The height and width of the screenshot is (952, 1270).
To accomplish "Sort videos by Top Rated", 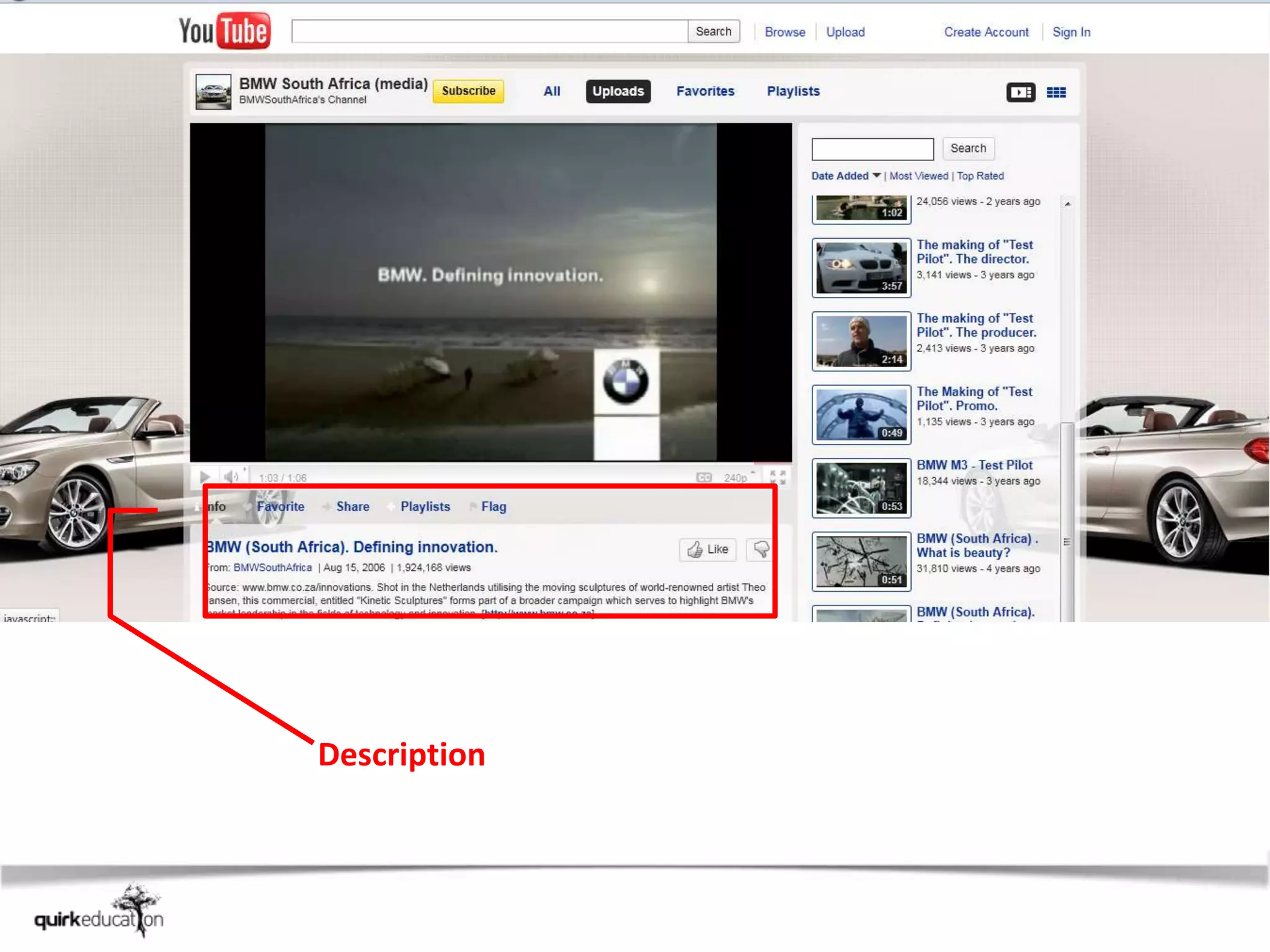I will [x=980, y=176].
